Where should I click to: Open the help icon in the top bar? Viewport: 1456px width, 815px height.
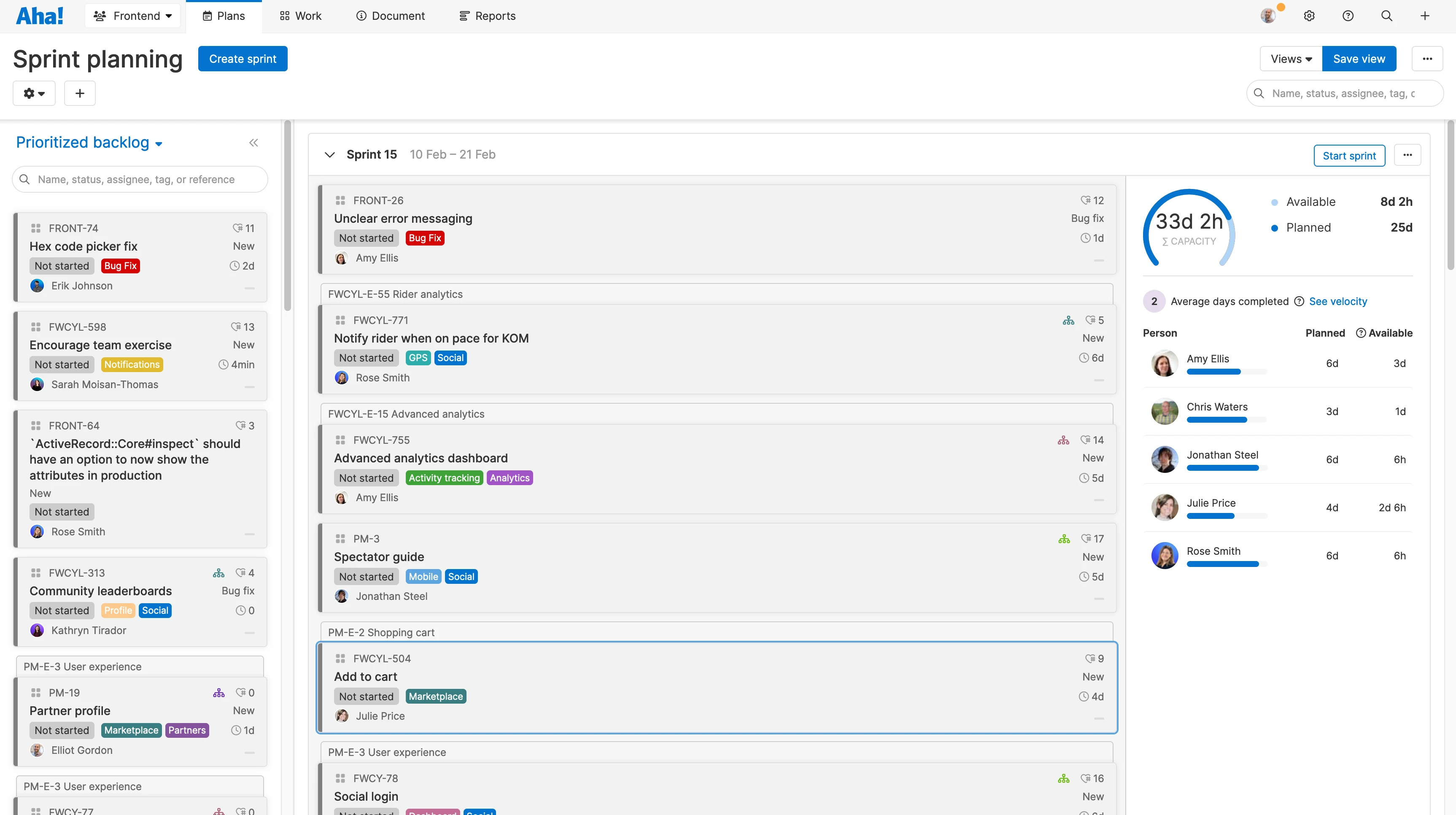click(x=1348, y=15)
